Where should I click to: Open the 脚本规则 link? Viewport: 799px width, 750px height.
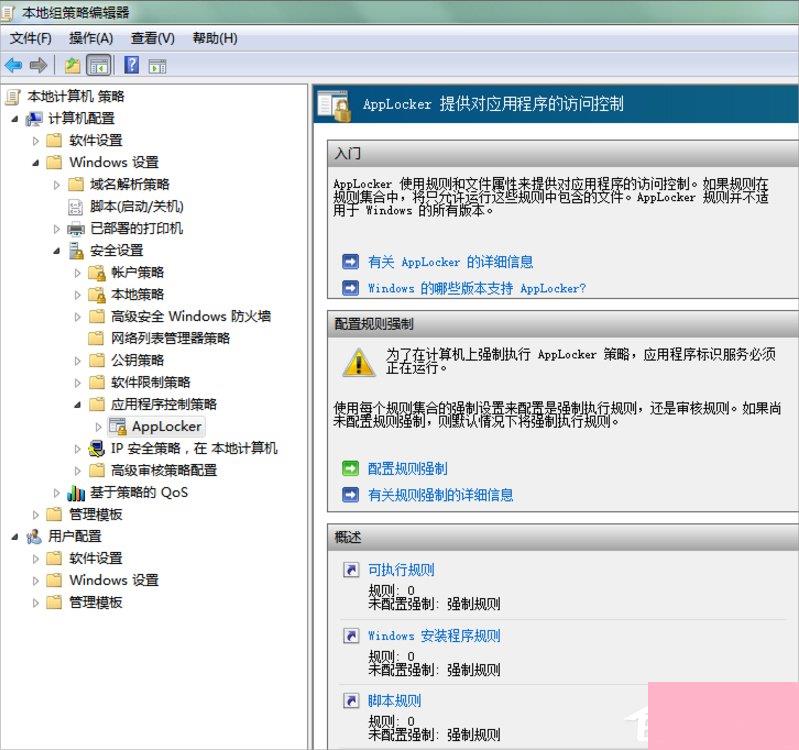(394, 701)
